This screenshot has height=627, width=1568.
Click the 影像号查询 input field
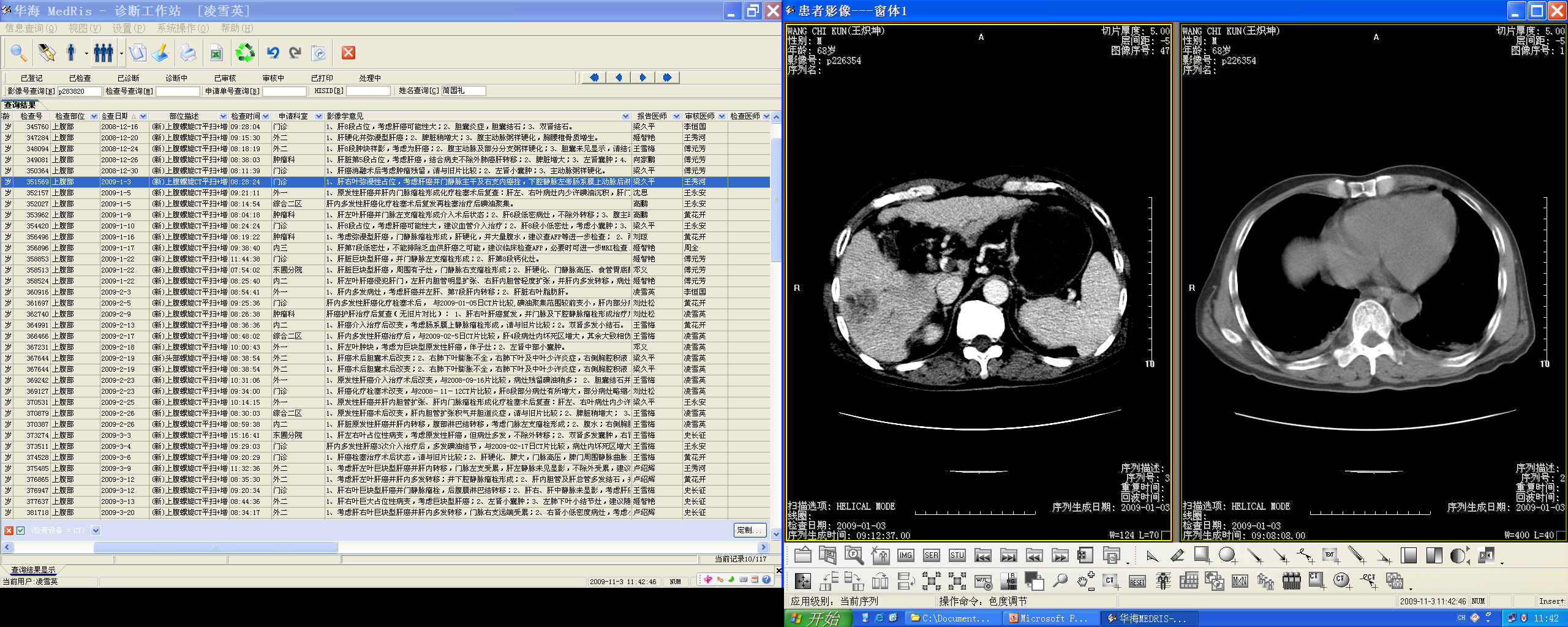[x=80, y=91]
